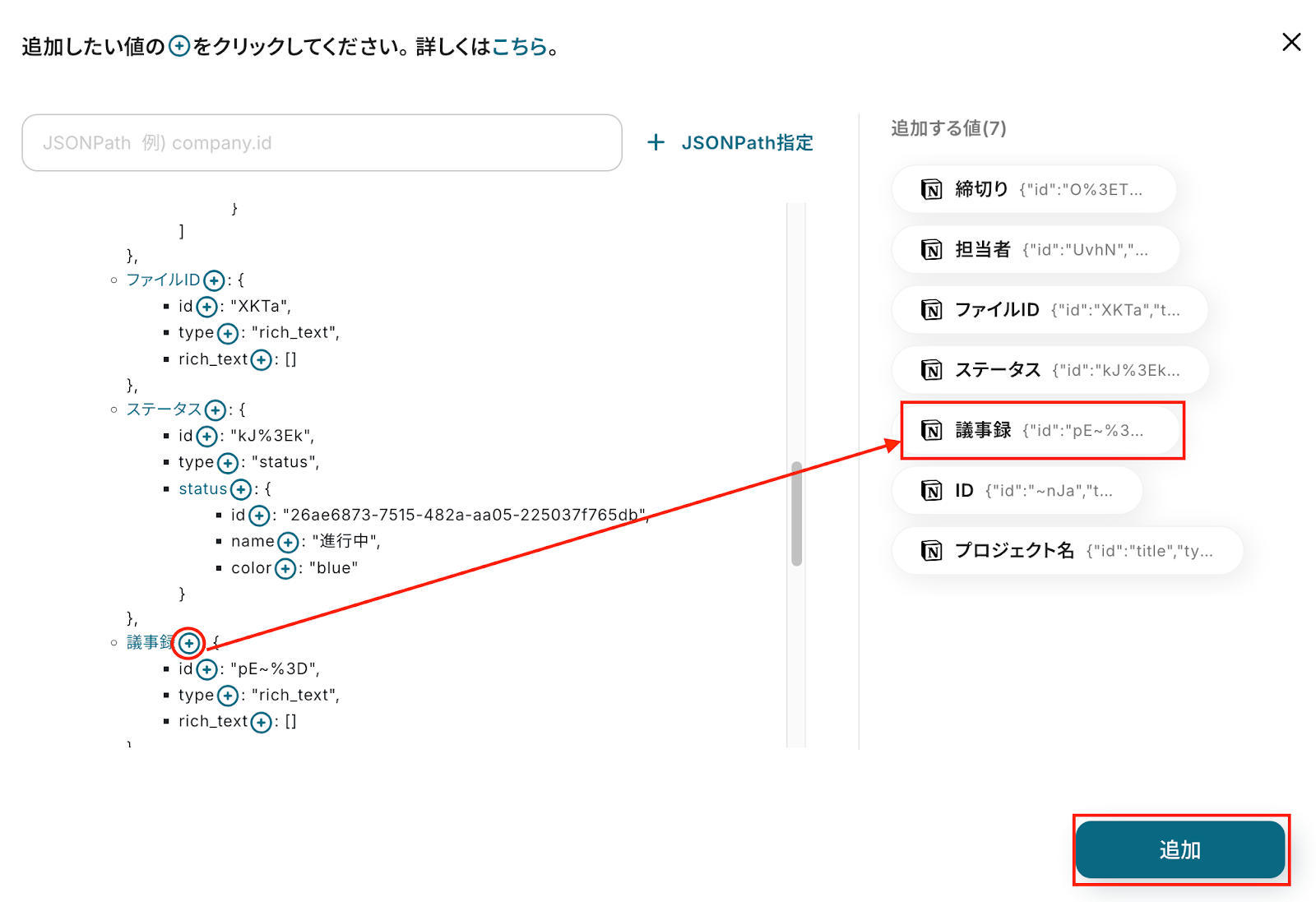Add the ステータス value via its plus icon
Viewport: 1316px width, 902px height.
(215, 410)
